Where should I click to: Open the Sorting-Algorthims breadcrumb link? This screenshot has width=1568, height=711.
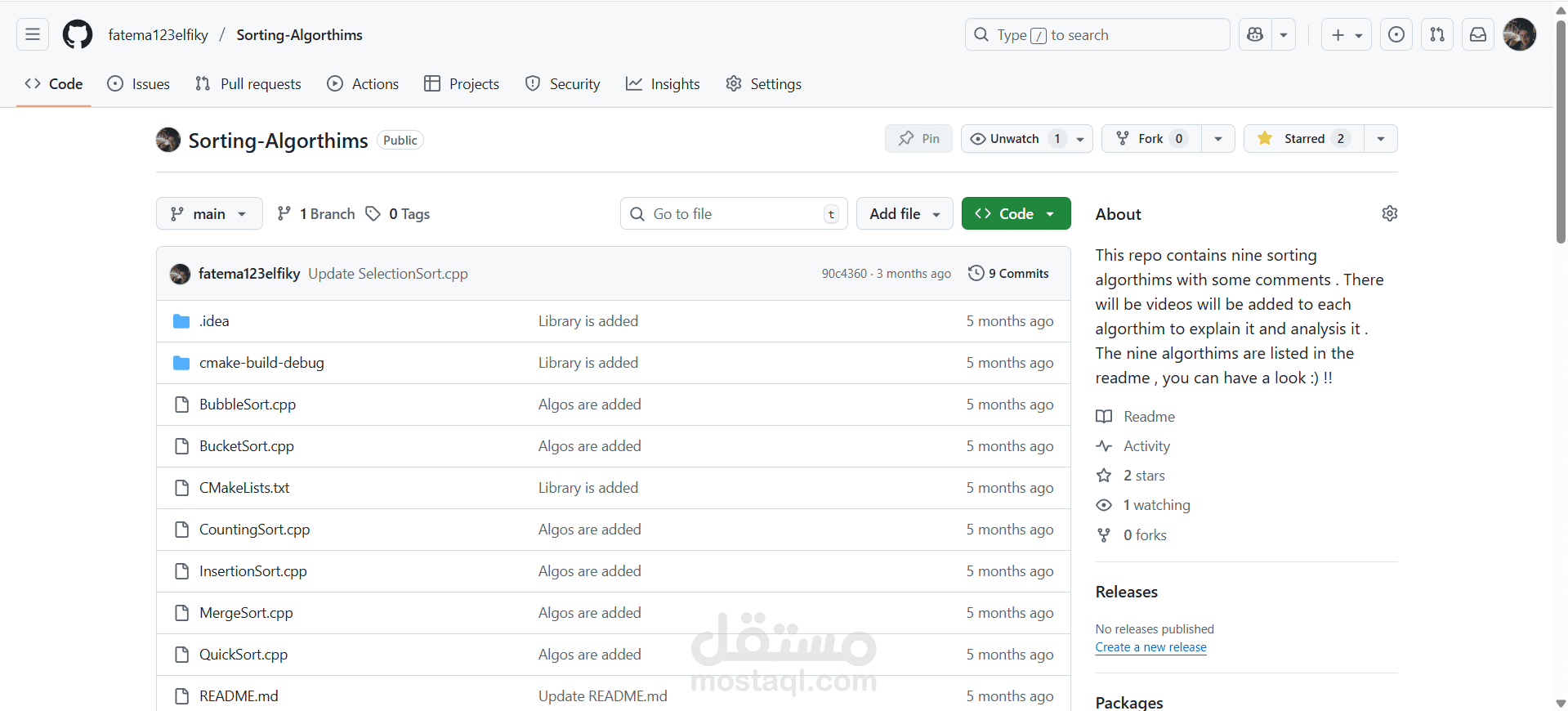point(299,34)
